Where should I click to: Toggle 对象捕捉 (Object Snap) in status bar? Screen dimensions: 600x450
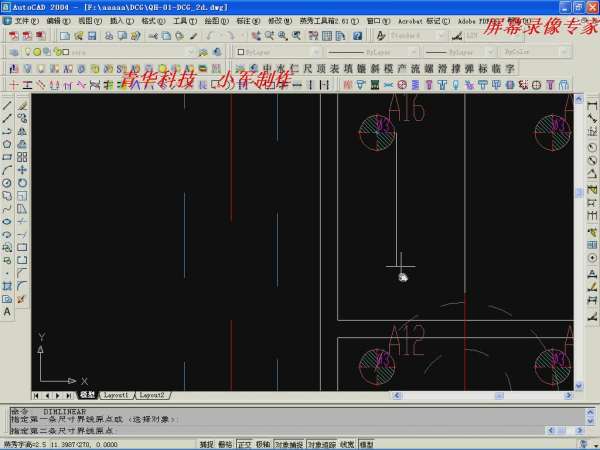[288, 444]
